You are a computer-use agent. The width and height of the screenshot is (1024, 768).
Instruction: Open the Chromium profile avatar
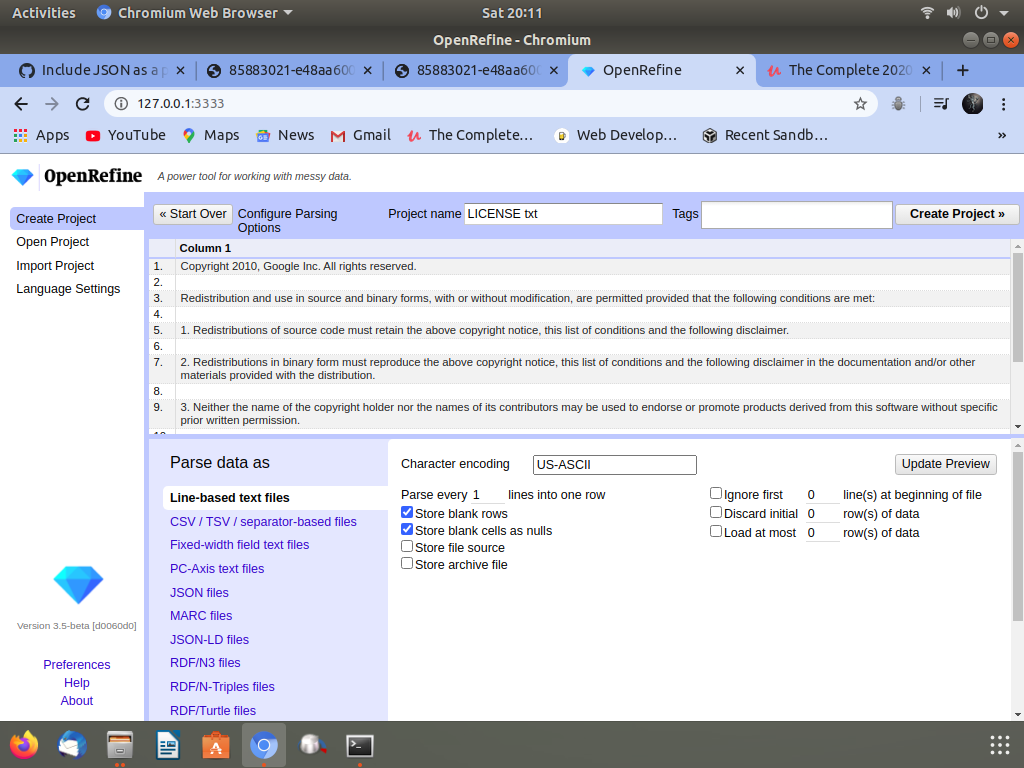[972, 104]
